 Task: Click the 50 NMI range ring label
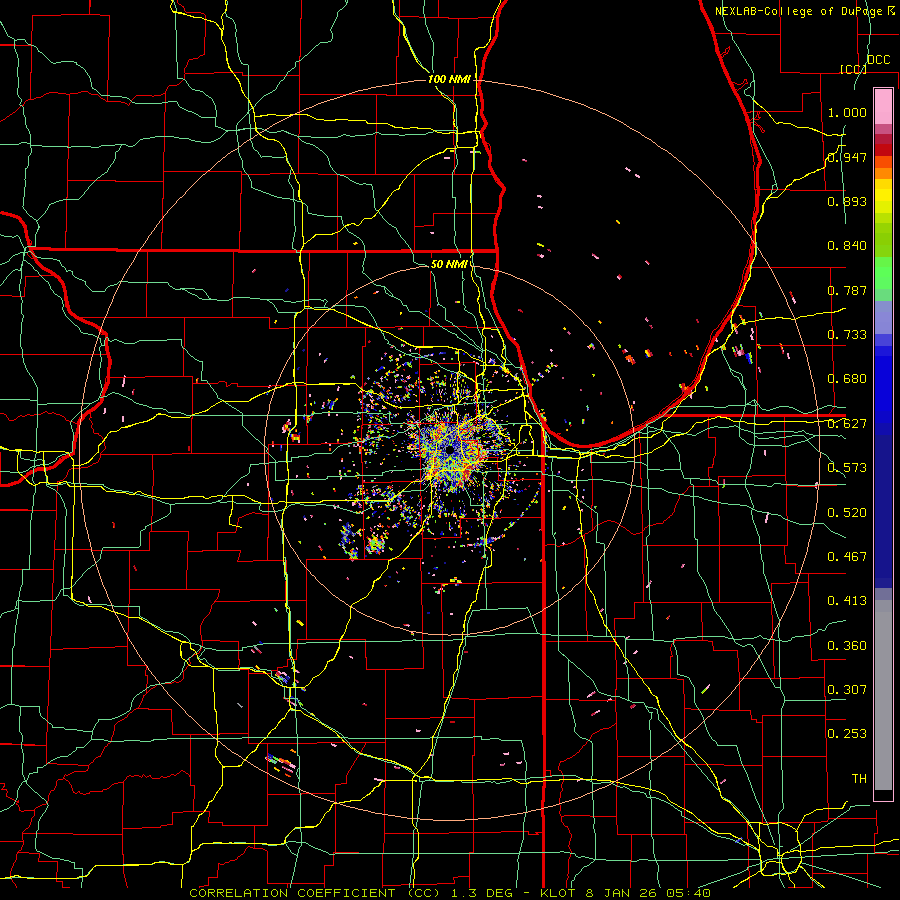coord(449,264)
